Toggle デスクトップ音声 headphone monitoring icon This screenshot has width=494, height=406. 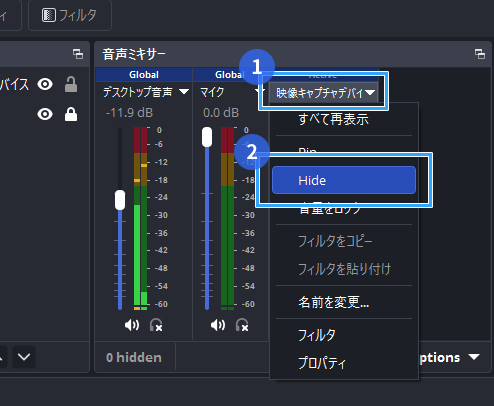coord(156,325)
